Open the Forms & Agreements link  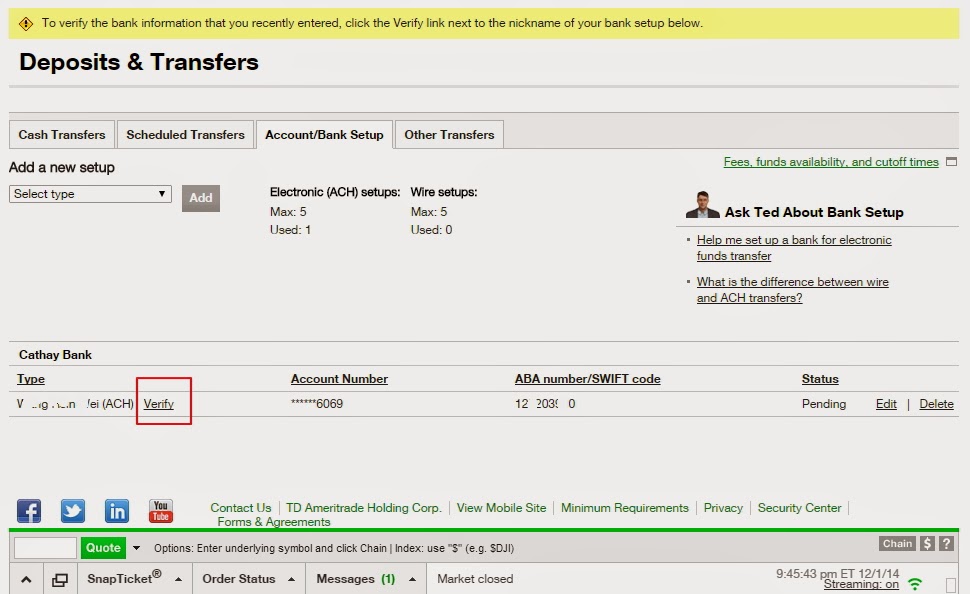(273, 522)
